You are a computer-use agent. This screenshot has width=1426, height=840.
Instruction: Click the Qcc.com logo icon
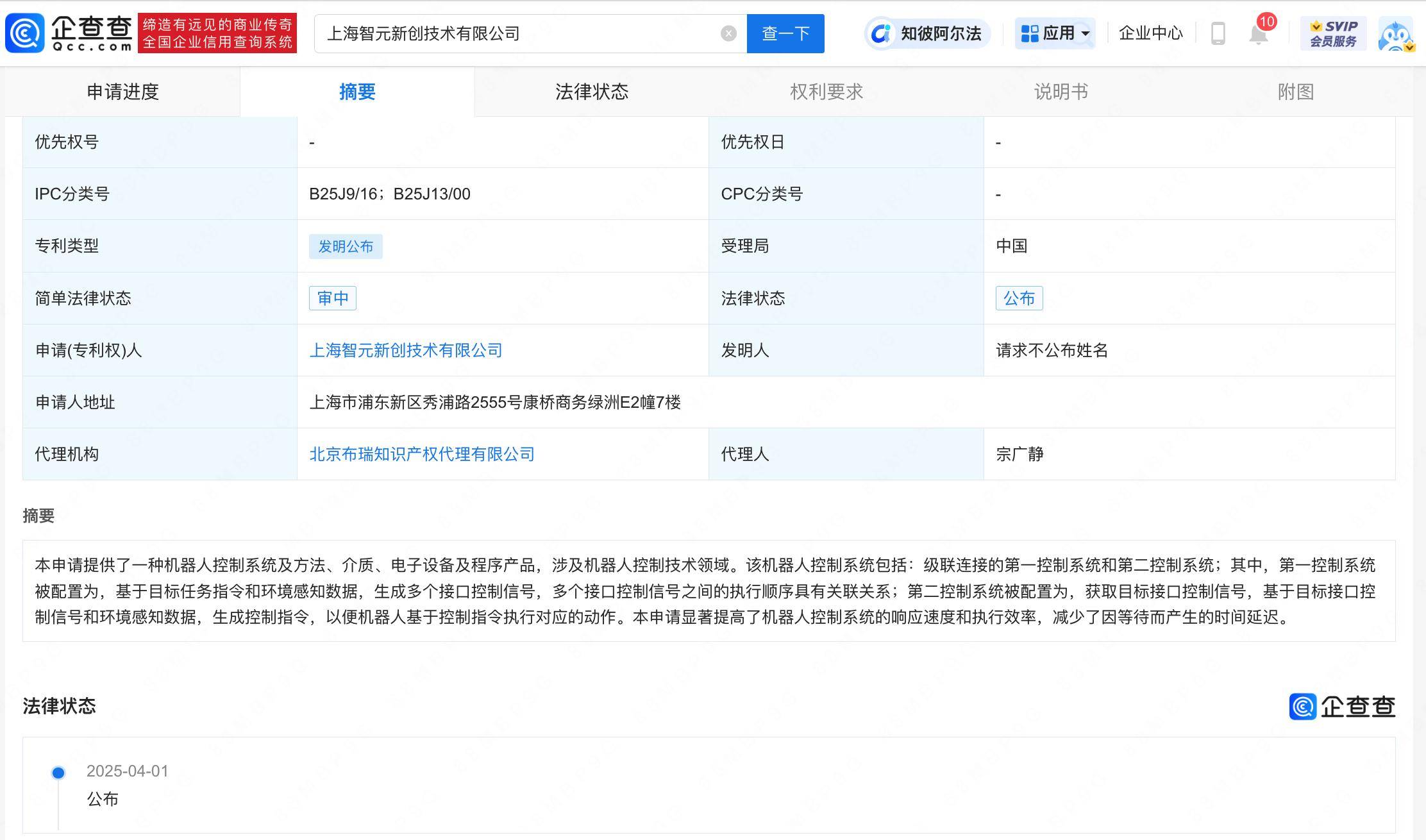pyautogui.click(x=25, y=33)
